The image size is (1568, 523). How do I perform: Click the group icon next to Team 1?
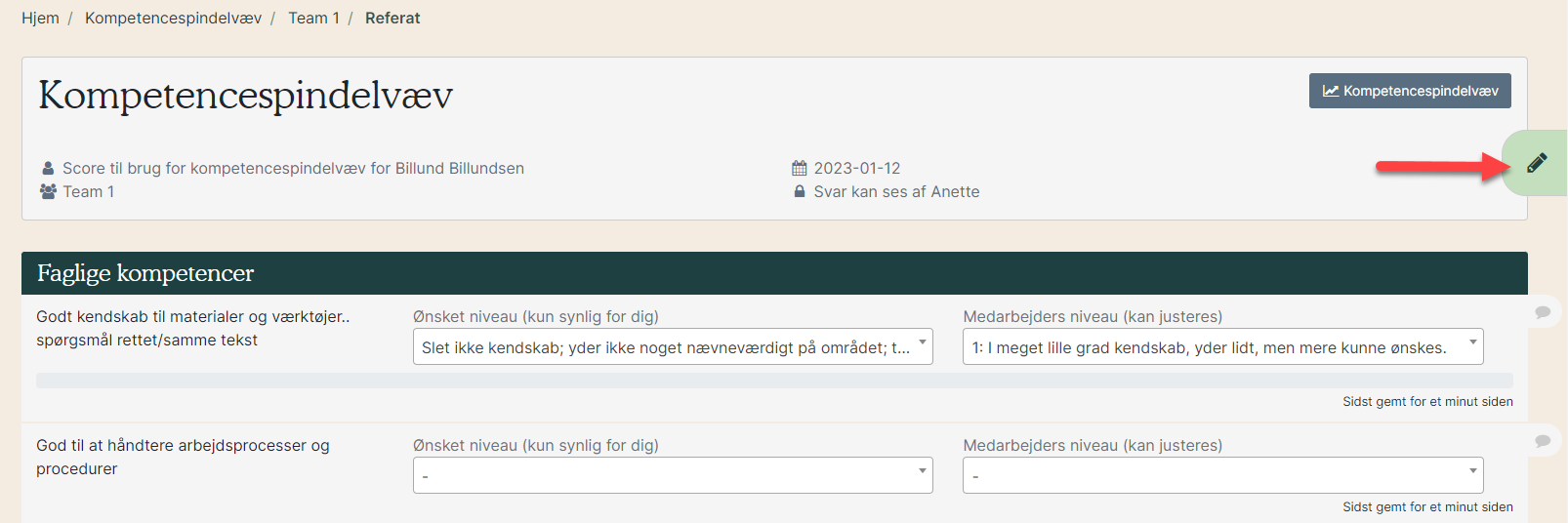[48, 191]
